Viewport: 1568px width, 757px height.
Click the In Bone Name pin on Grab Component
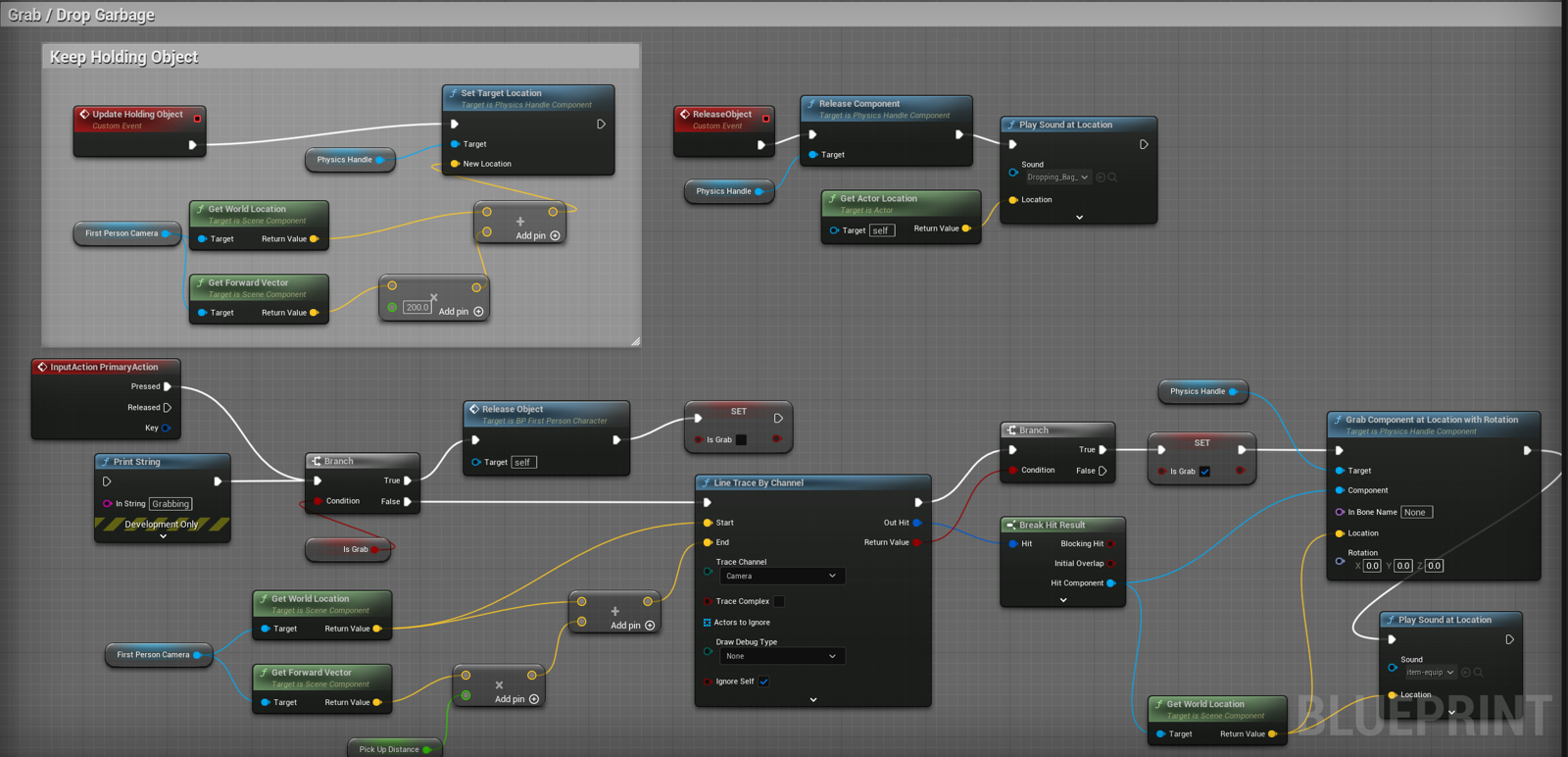pyautogui.click(x=1340, y=512)
